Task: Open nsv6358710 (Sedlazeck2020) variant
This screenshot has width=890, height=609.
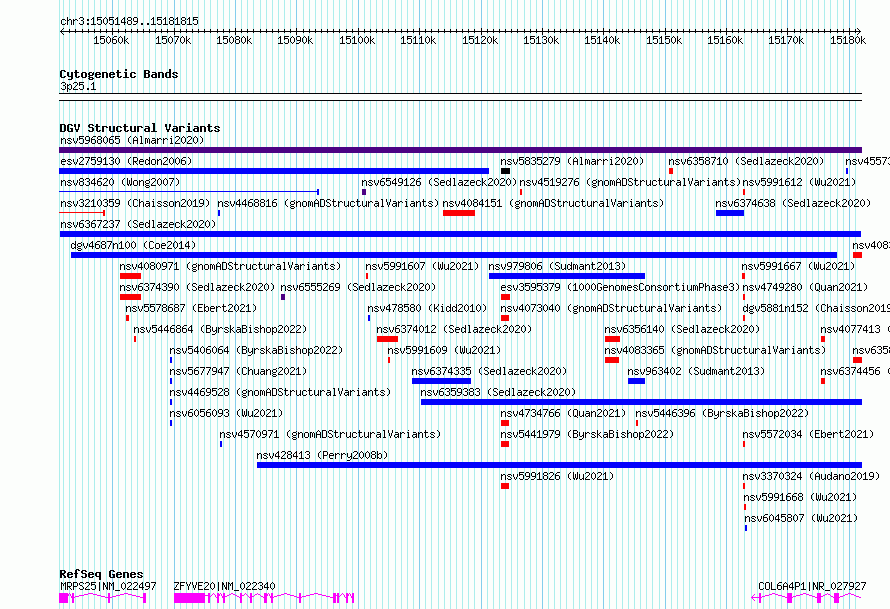Action: pyautogui.click(x=746, y=161)
